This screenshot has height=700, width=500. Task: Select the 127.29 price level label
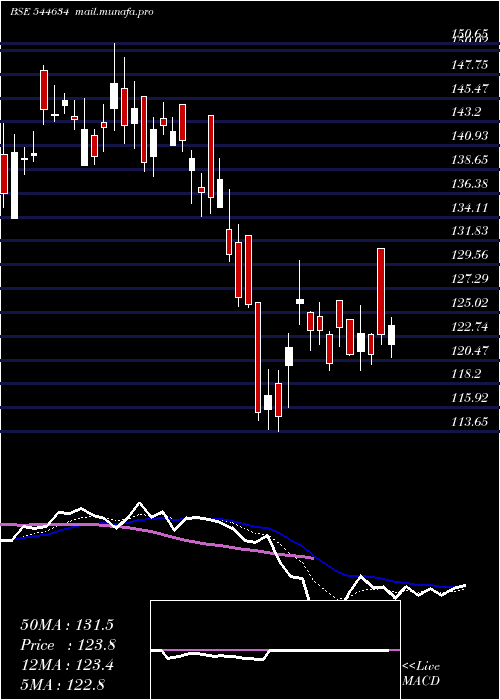[470, 279]
